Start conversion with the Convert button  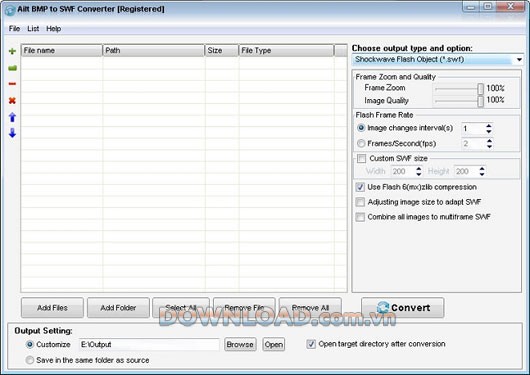click(x=403, y=308)
